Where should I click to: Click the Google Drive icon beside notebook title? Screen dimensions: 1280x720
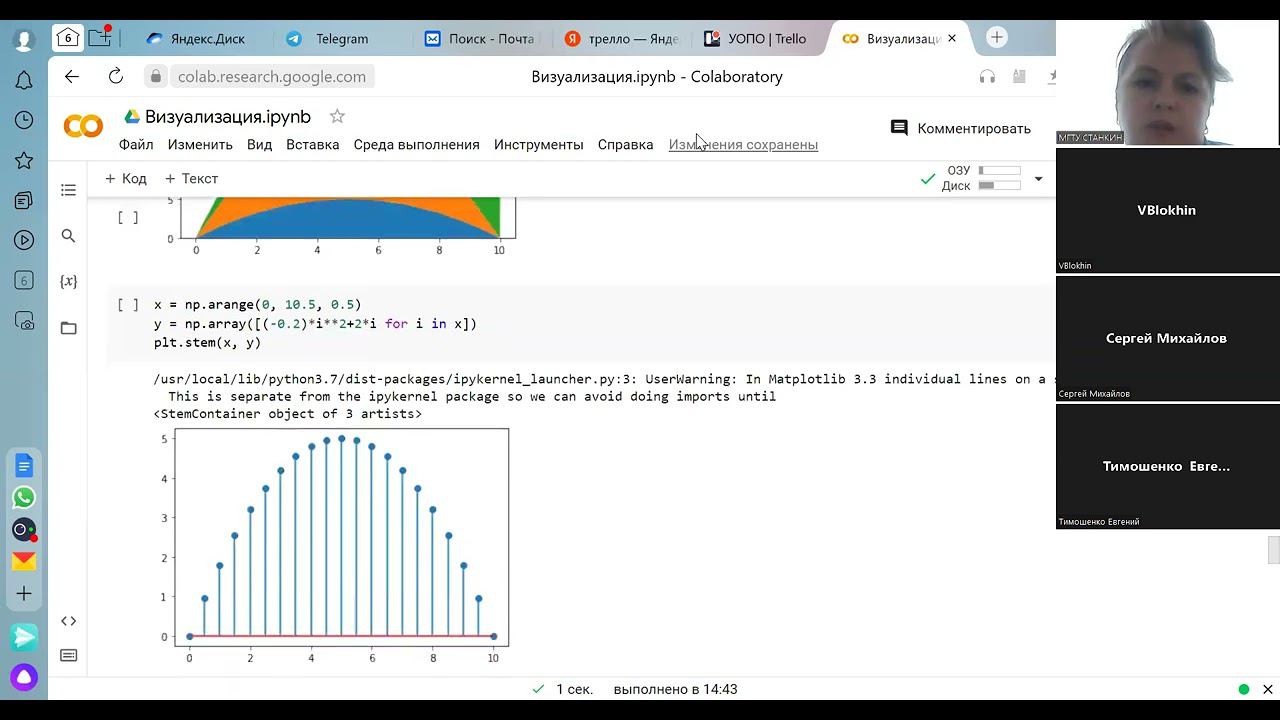(132, 117)
